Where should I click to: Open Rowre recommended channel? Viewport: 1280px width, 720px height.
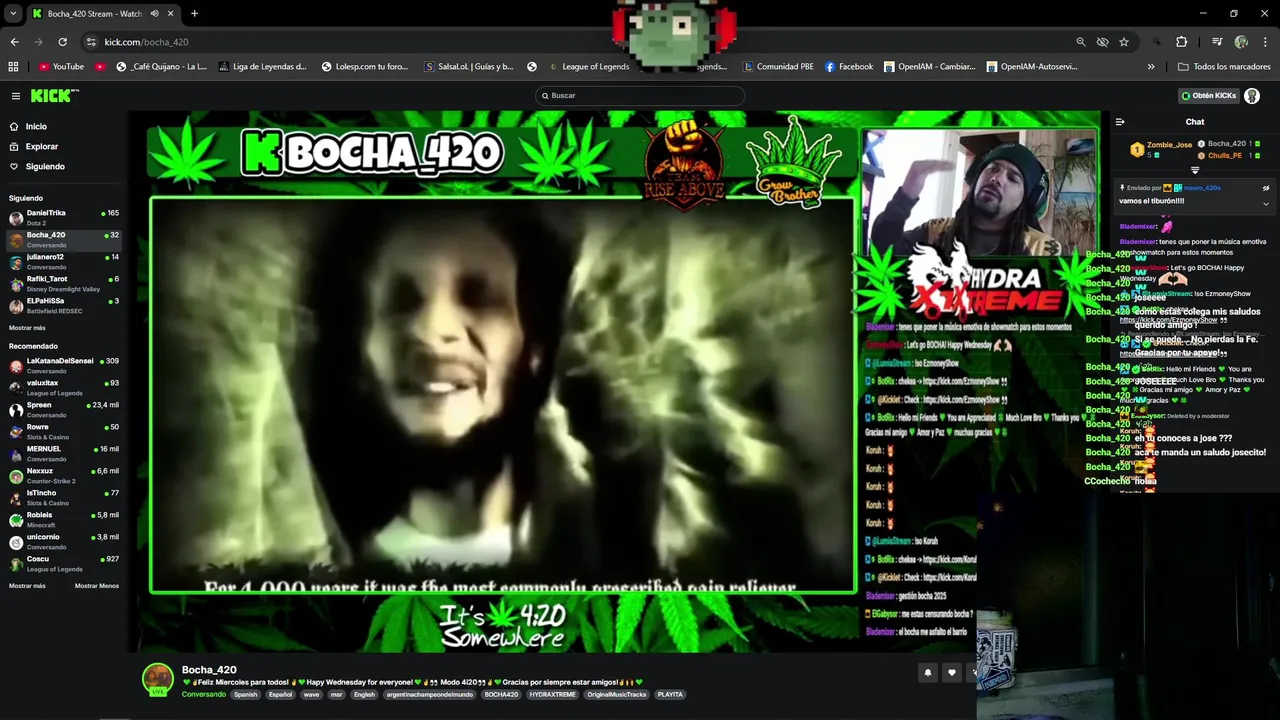[x=64, y=431]
